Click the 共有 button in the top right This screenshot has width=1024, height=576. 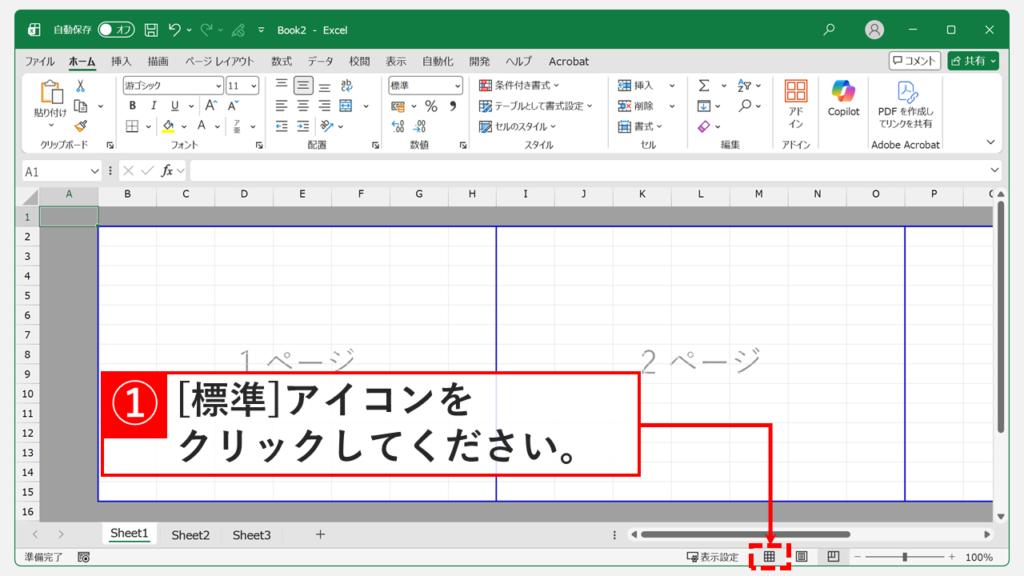pos(973,60)
